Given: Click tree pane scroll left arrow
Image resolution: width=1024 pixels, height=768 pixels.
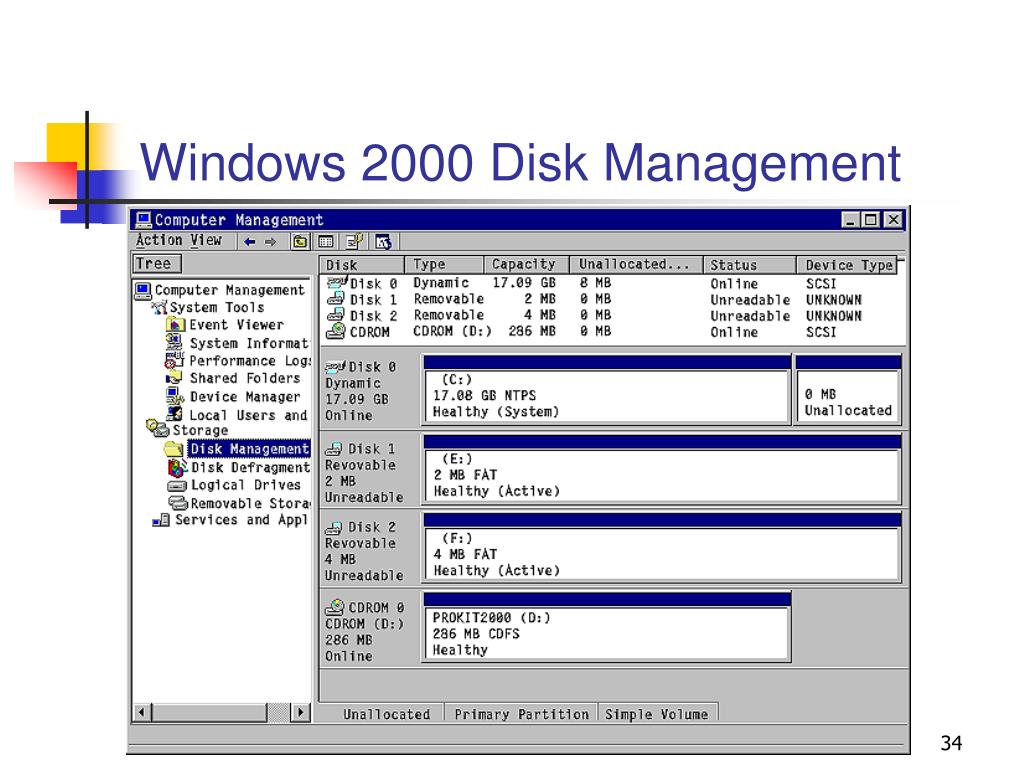Looking at the screenshot, I should (142, 712).
